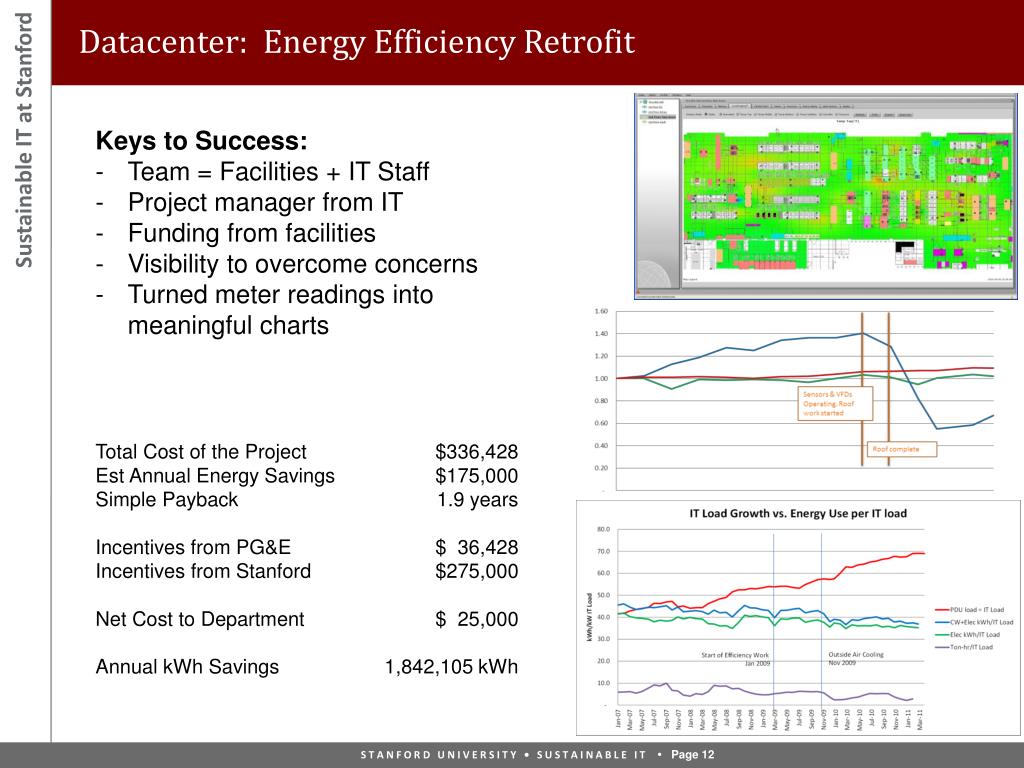1024x768 pixels.
Task: Select the value $175,000
Action: pos(476,476)
